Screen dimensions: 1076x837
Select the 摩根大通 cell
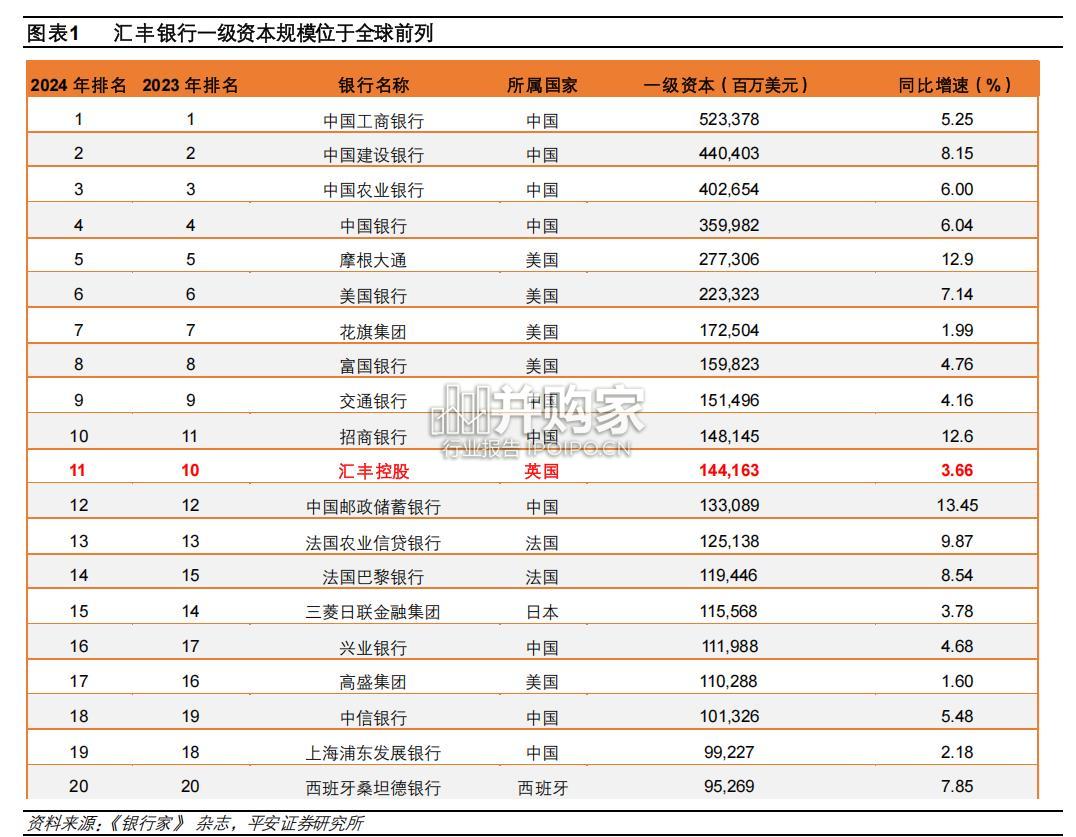click(373, 260)
